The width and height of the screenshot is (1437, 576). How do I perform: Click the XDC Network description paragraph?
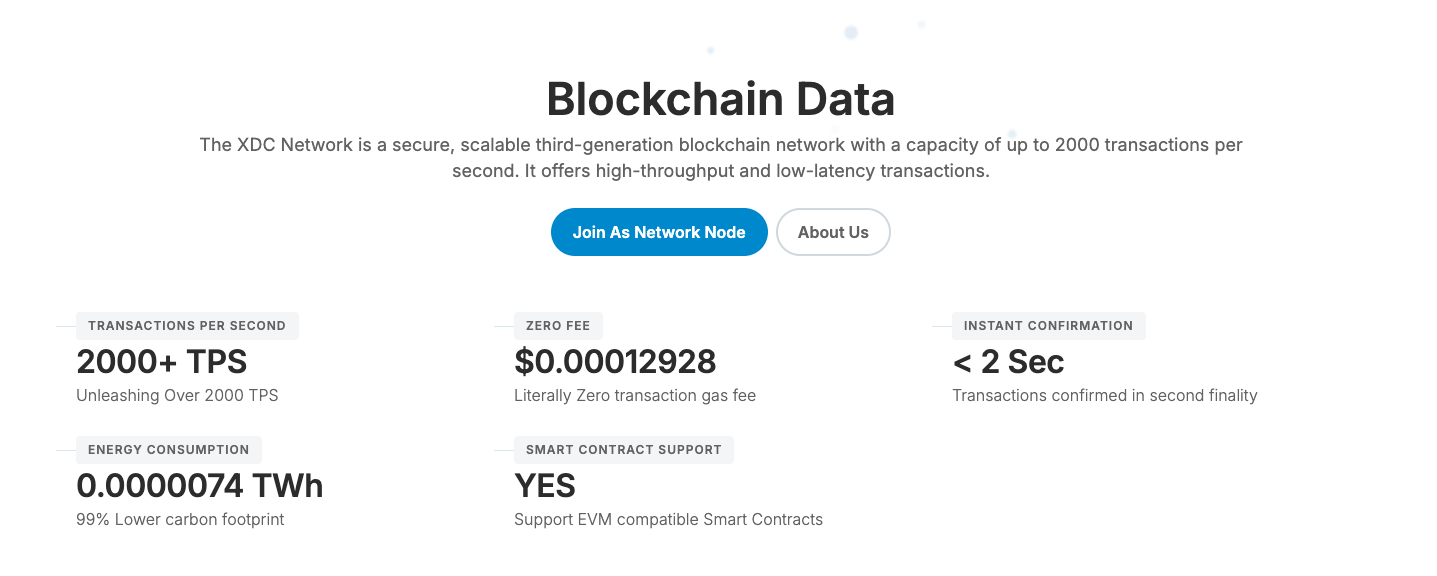click(720, 158)
